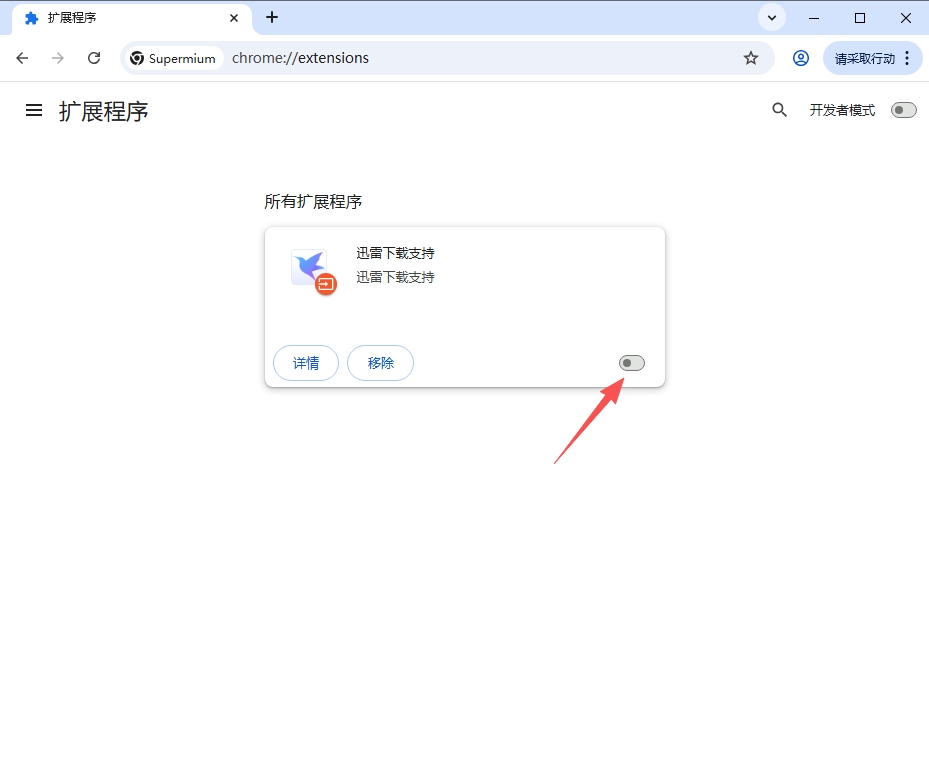Open a new tab with plus button

pyautogui.click(x=272, y=17)
